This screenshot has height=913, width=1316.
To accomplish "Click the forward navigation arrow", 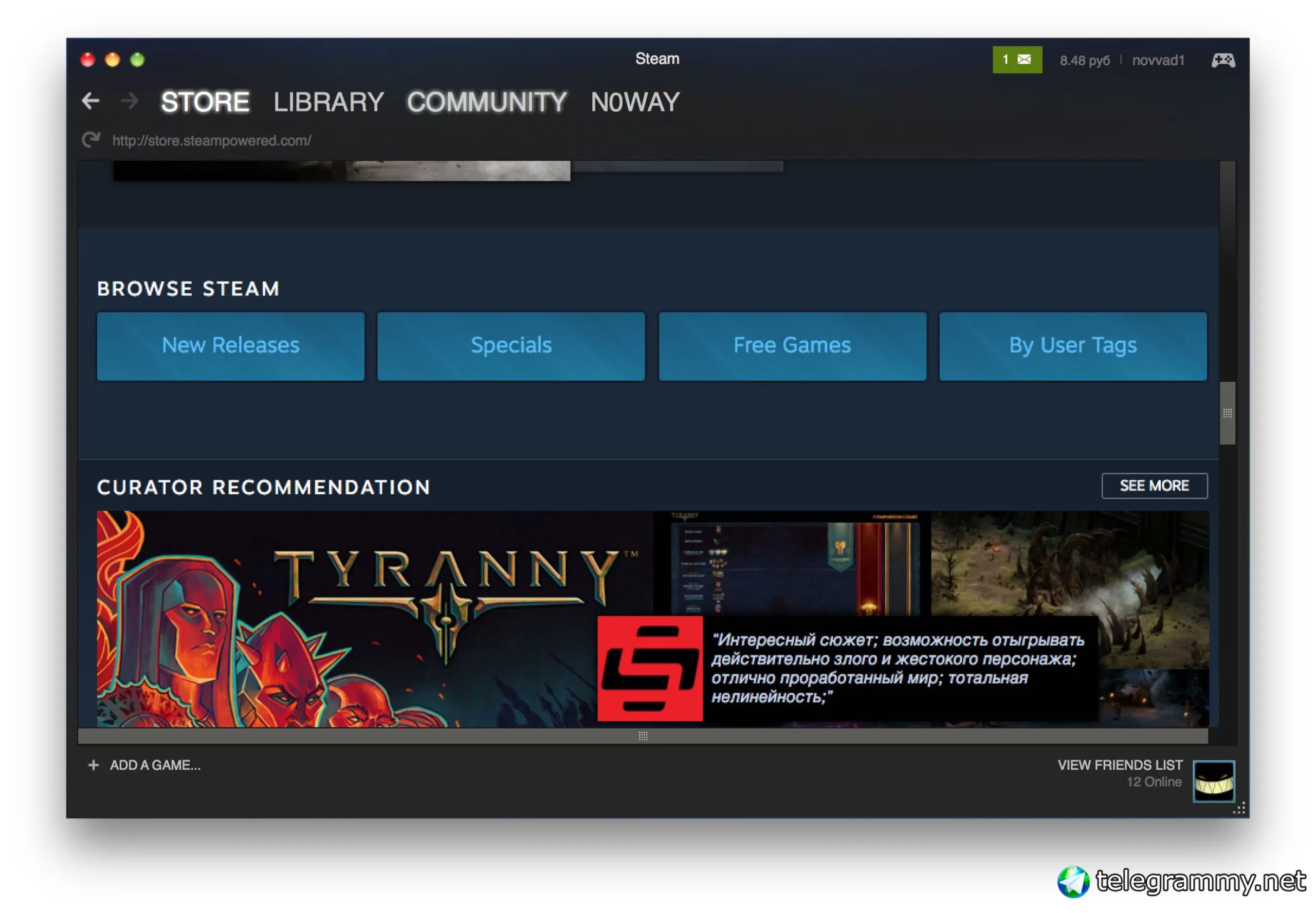I will (x=130, y=101).
